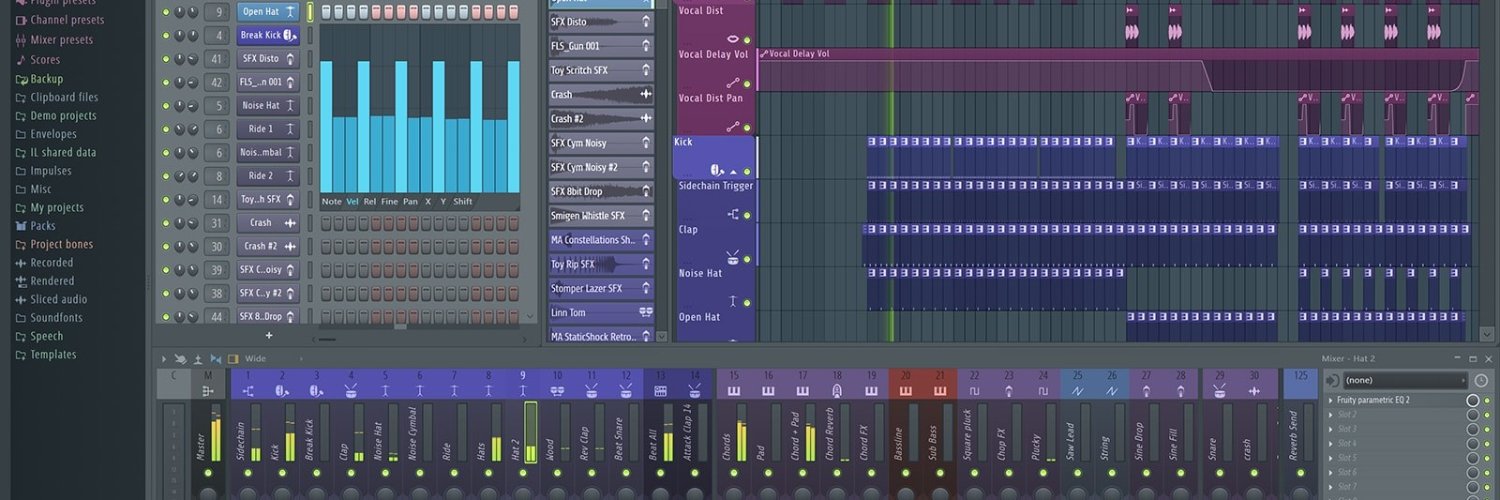Click the Saw Lead sawtooth icon

1077,390
